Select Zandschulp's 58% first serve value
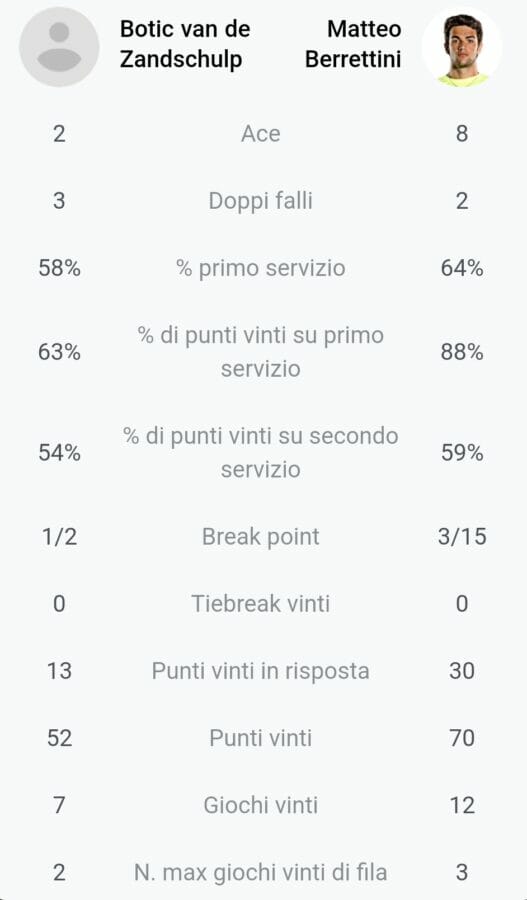Image resolution: width=527 pixels, height=900 pixels. (x=59, y=268)
